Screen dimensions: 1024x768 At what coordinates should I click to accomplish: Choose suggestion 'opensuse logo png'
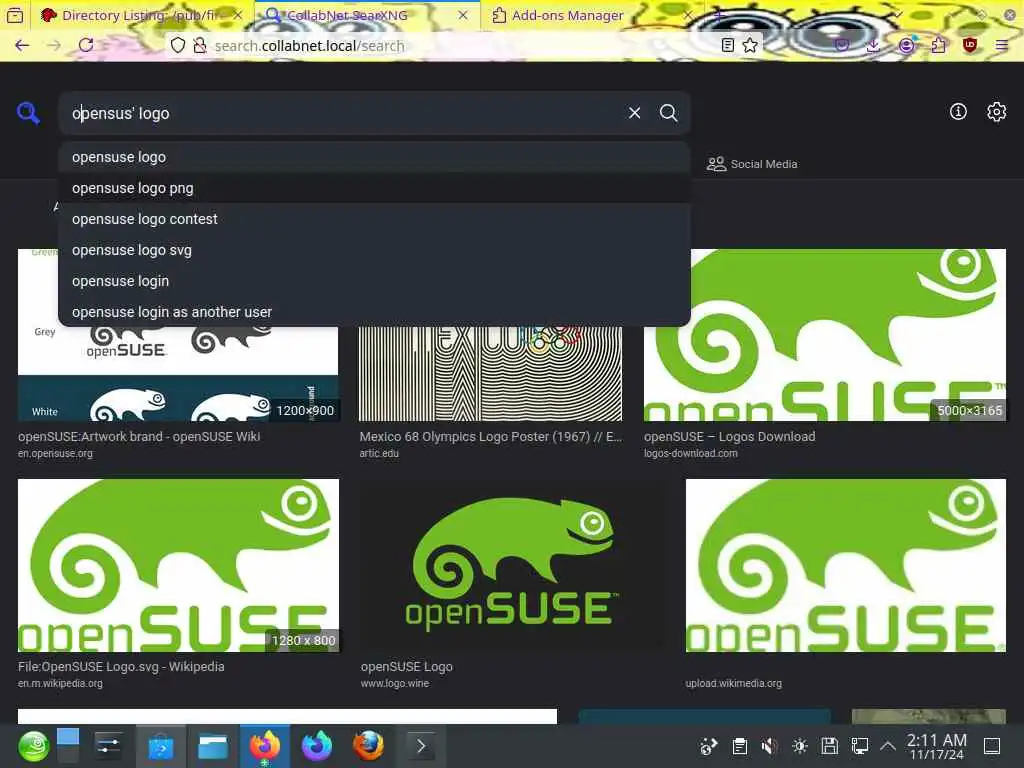tap(374, 188)
